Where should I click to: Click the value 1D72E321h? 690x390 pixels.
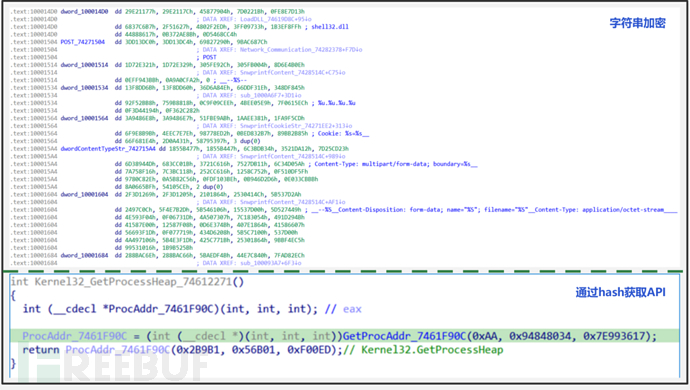click(x=140, y=65)
